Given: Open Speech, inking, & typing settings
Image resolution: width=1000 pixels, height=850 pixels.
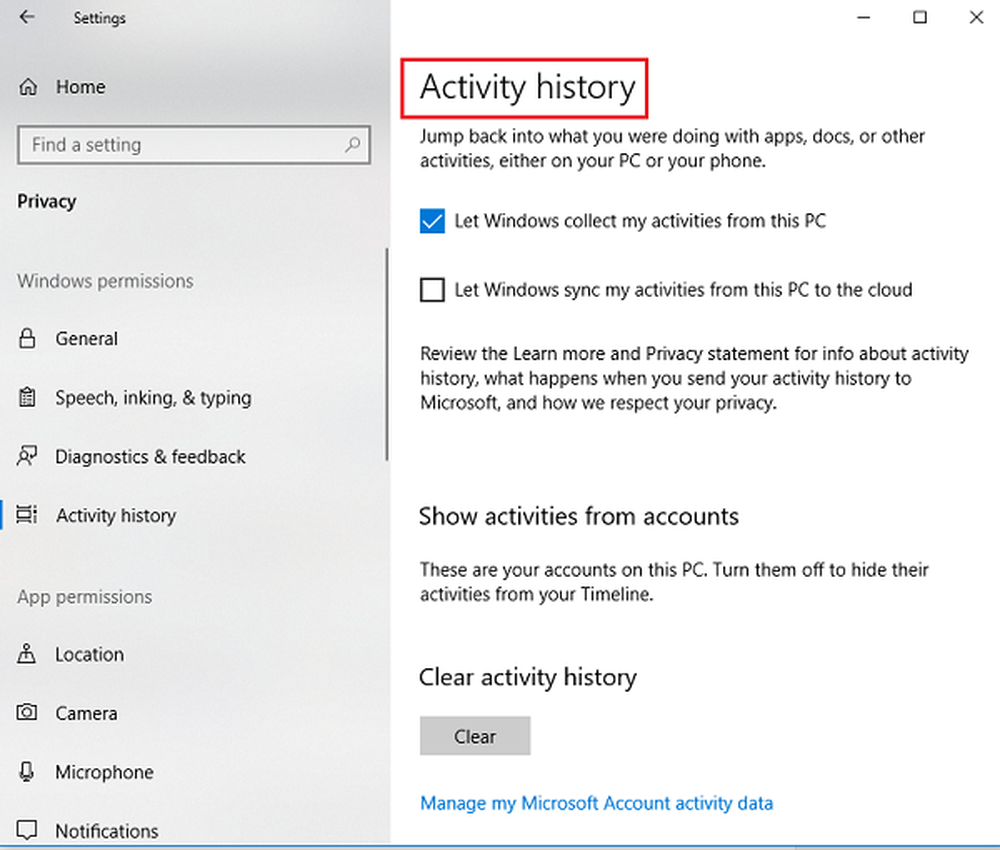Looking at the screenshot, I should (x=153, y=397).
